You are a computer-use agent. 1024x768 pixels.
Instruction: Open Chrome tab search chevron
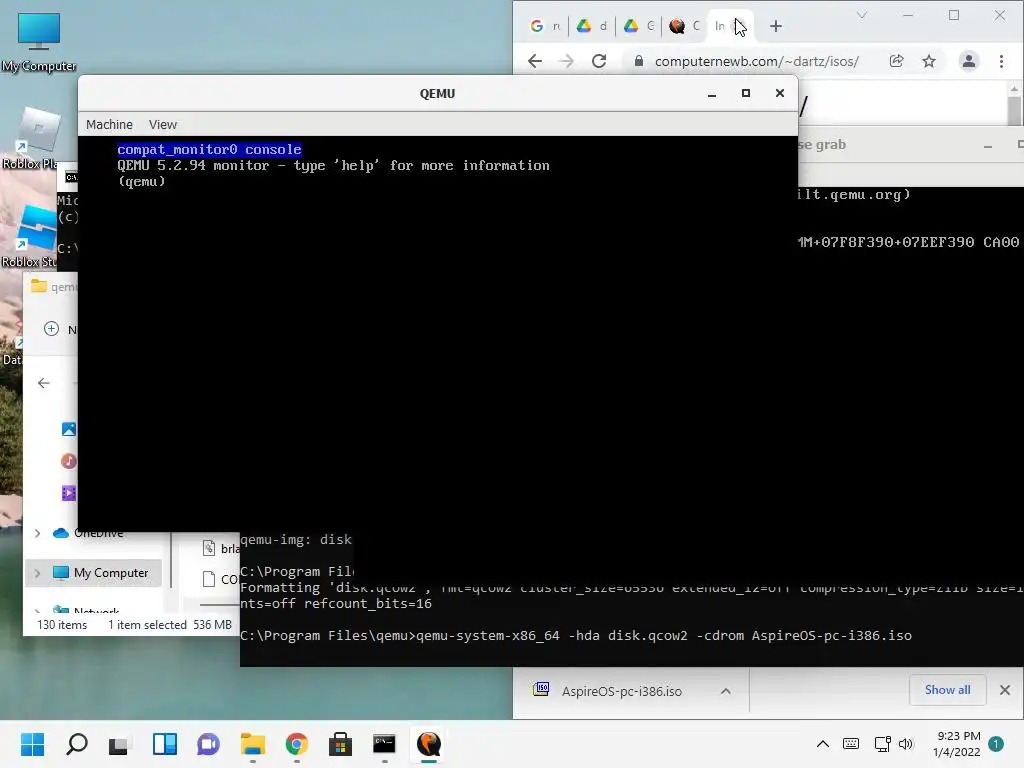tap(862, 15)
